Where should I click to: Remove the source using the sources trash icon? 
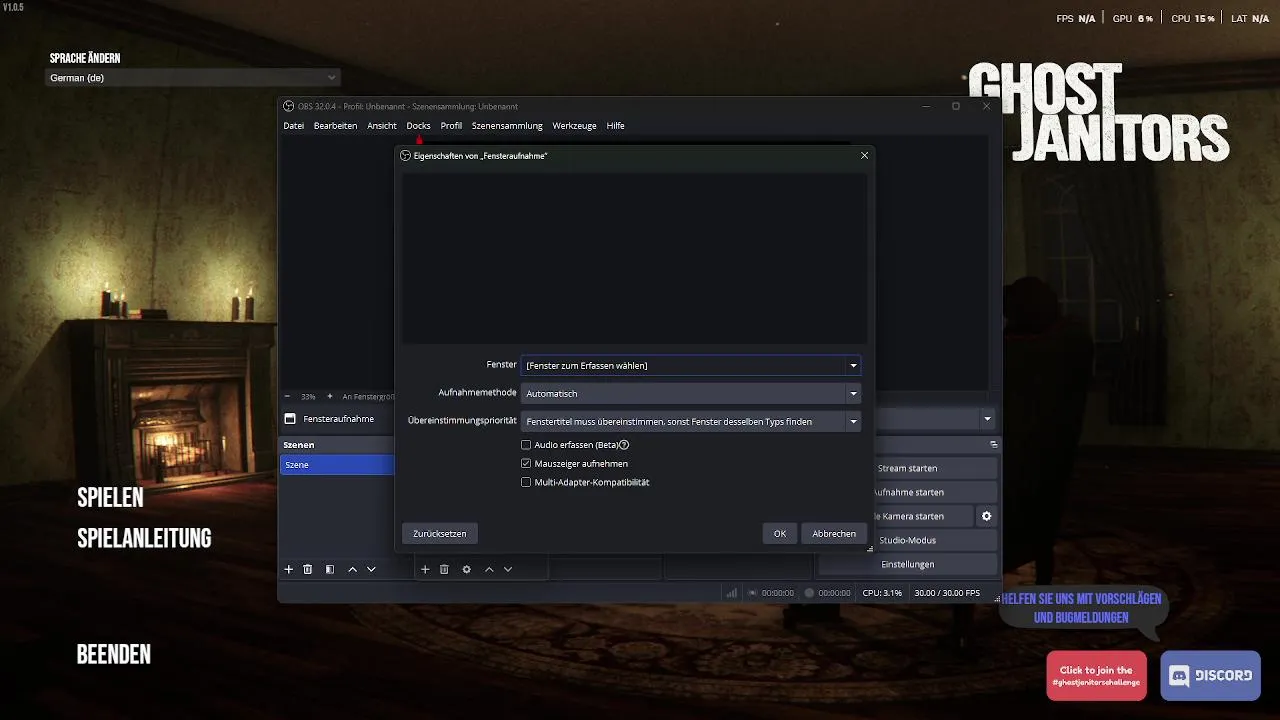coord(445,569)
